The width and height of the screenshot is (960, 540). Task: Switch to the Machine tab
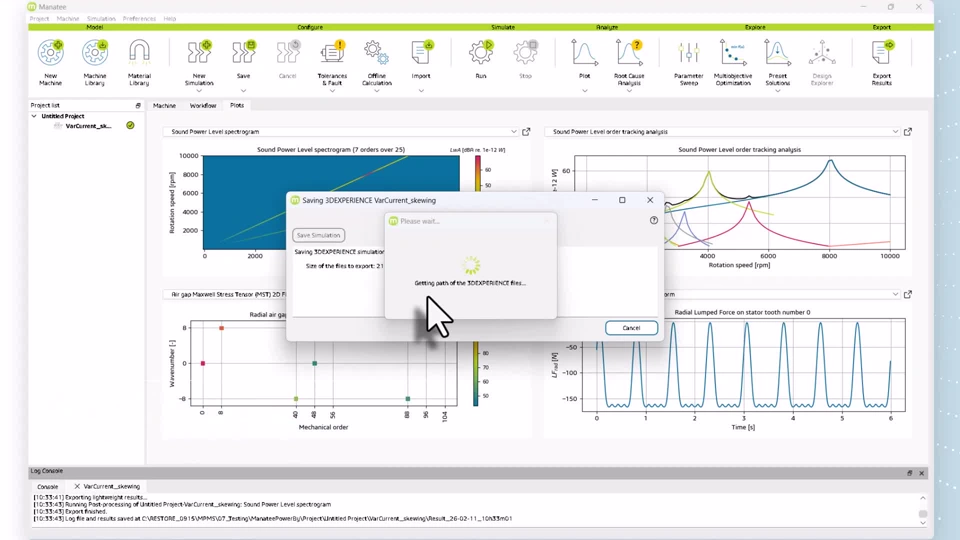[164, 105]
